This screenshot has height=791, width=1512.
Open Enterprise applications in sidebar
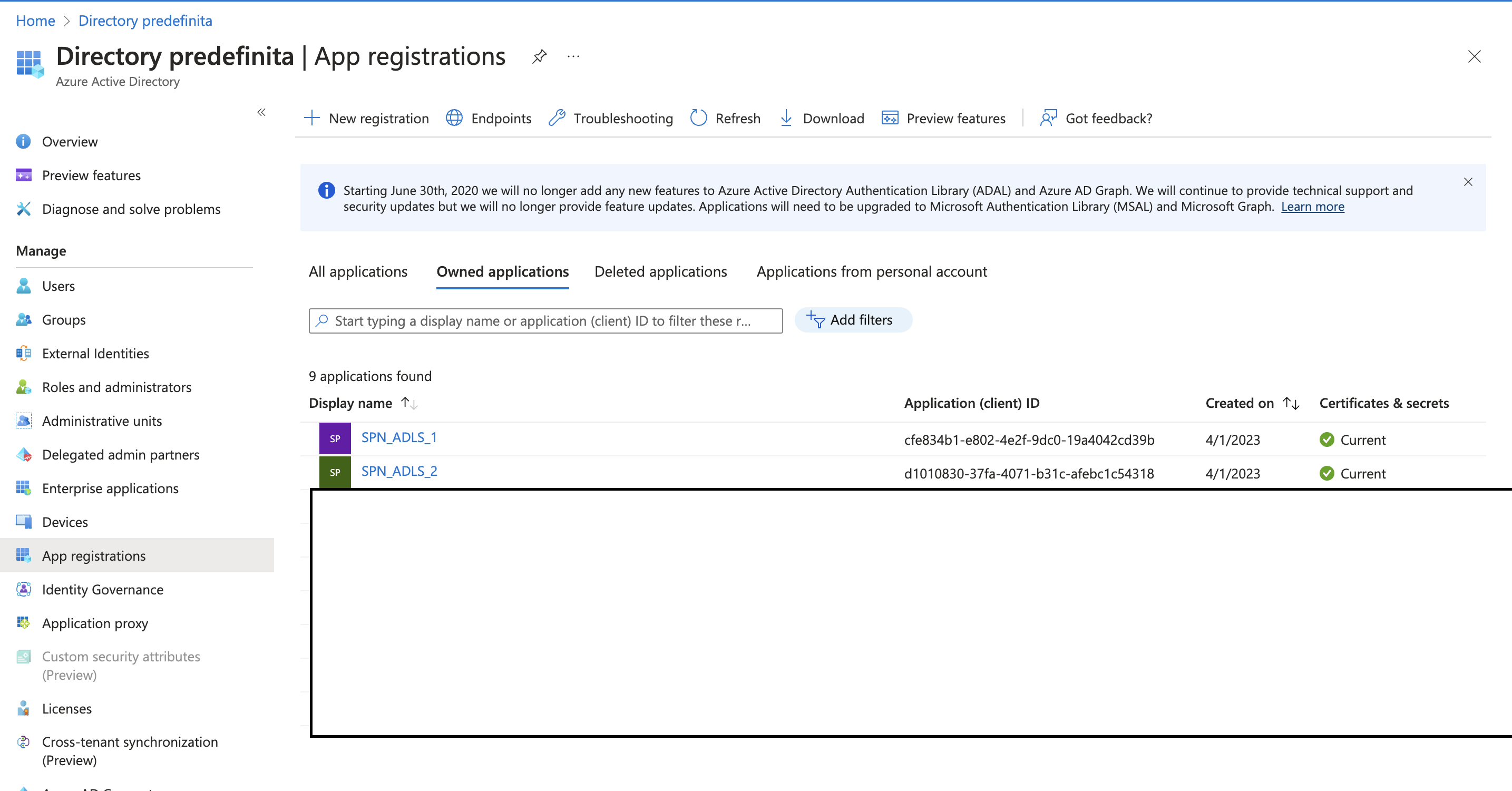pyautogui.click(x=110, y=488)
